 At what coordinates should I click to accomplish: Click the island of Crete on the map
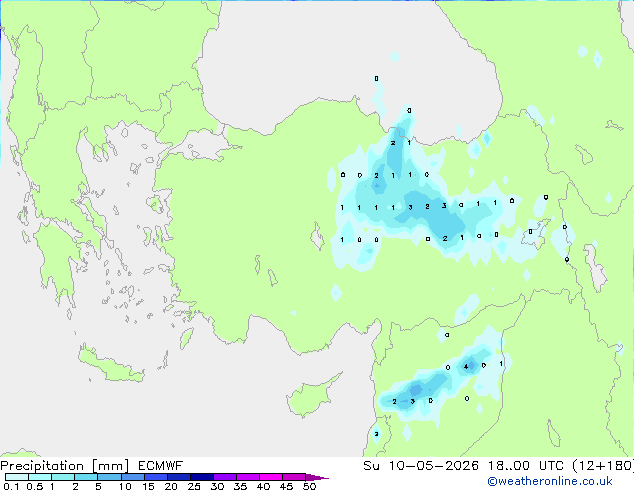coord(110,365)
